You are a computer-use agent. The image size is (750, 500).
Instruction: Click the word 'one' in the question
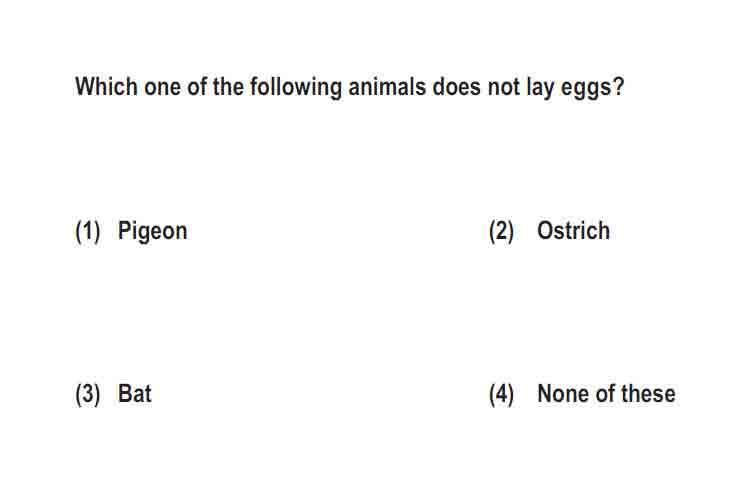(x=162, y=88)
